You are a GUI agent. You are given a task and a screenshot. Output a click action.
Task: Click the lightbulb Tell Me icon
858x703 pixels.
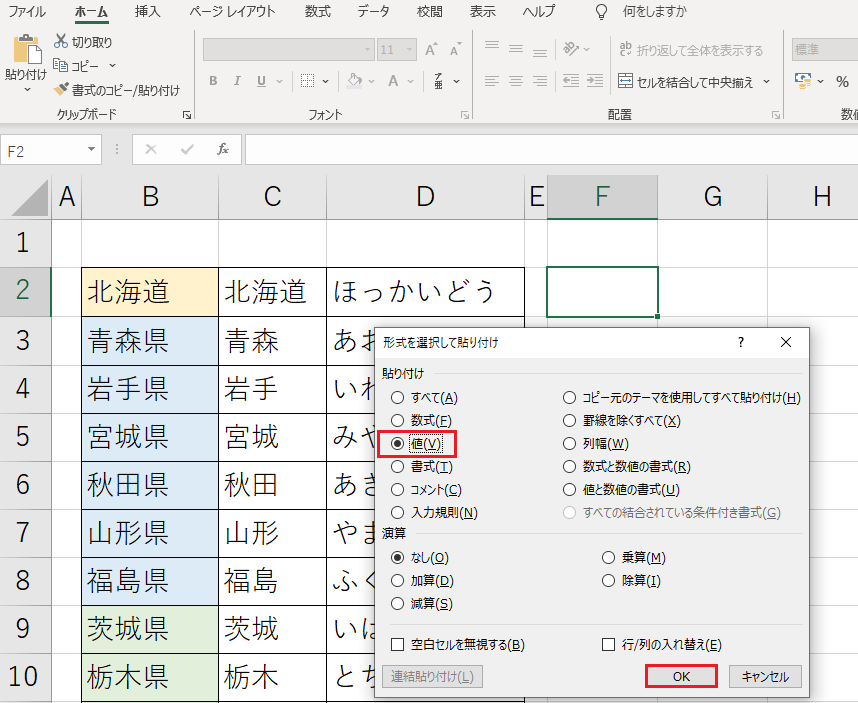601,11
